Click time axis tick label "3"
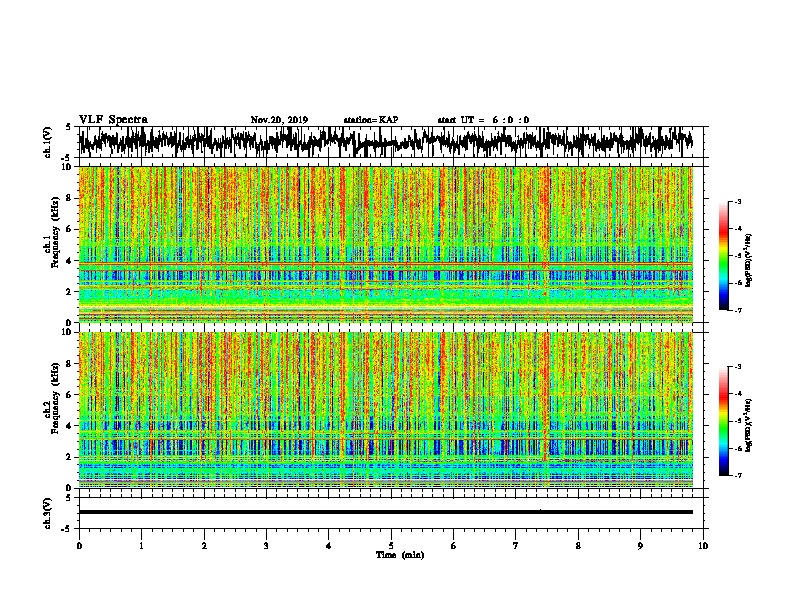Screen dimensions: 792x612 tap(266, 546)
